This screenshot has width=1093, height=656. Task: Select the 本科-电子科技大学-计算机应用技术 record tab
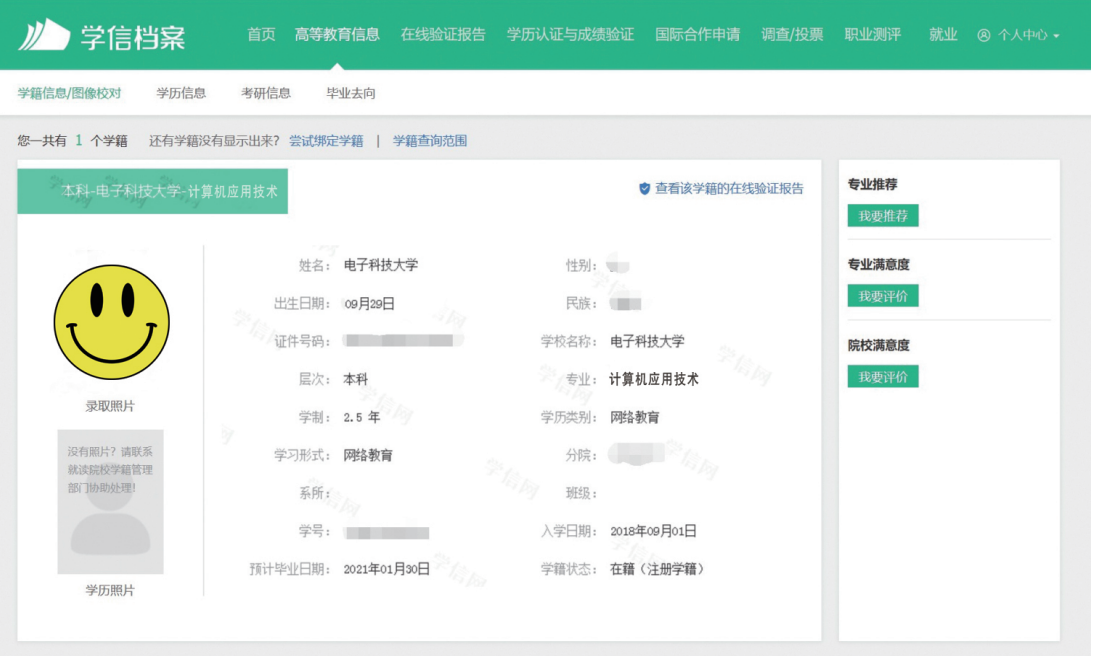(153, 191)
